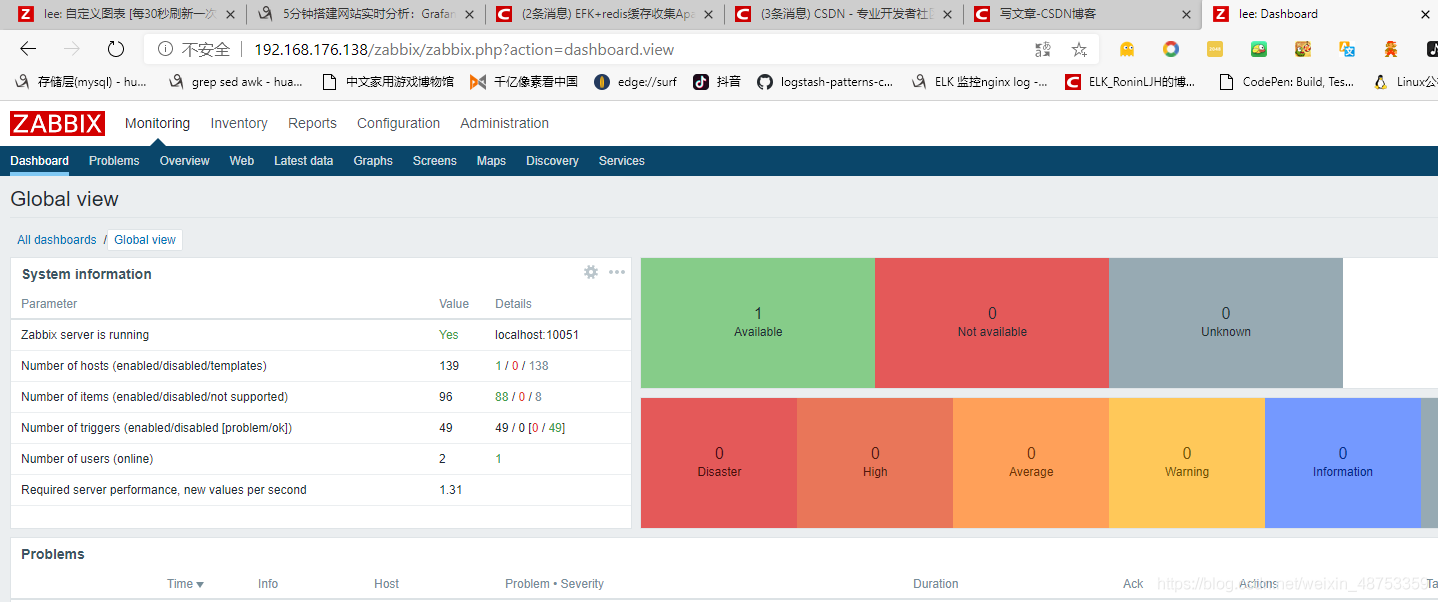The image size is (1438, 602).
Task: Open the logstash-patterns GitHub bookmark
Action: (825, 82)
